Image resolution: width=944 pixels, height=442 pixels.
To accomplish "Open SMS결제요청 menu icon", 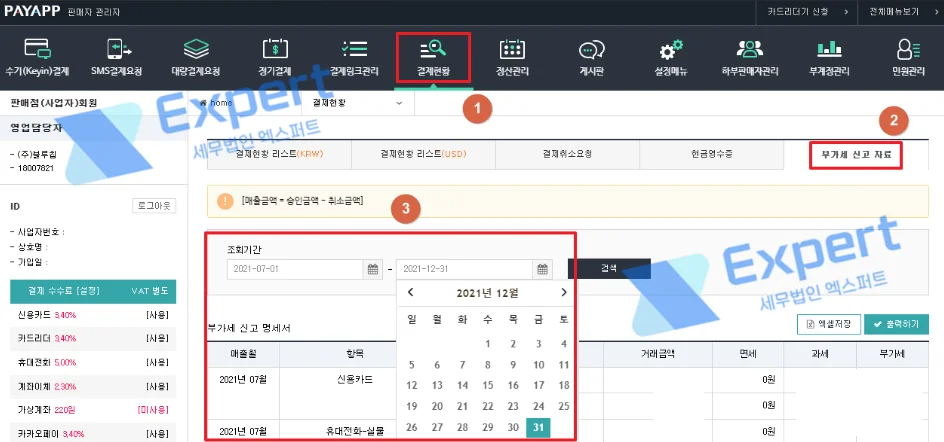I will (x=117, y=49).
